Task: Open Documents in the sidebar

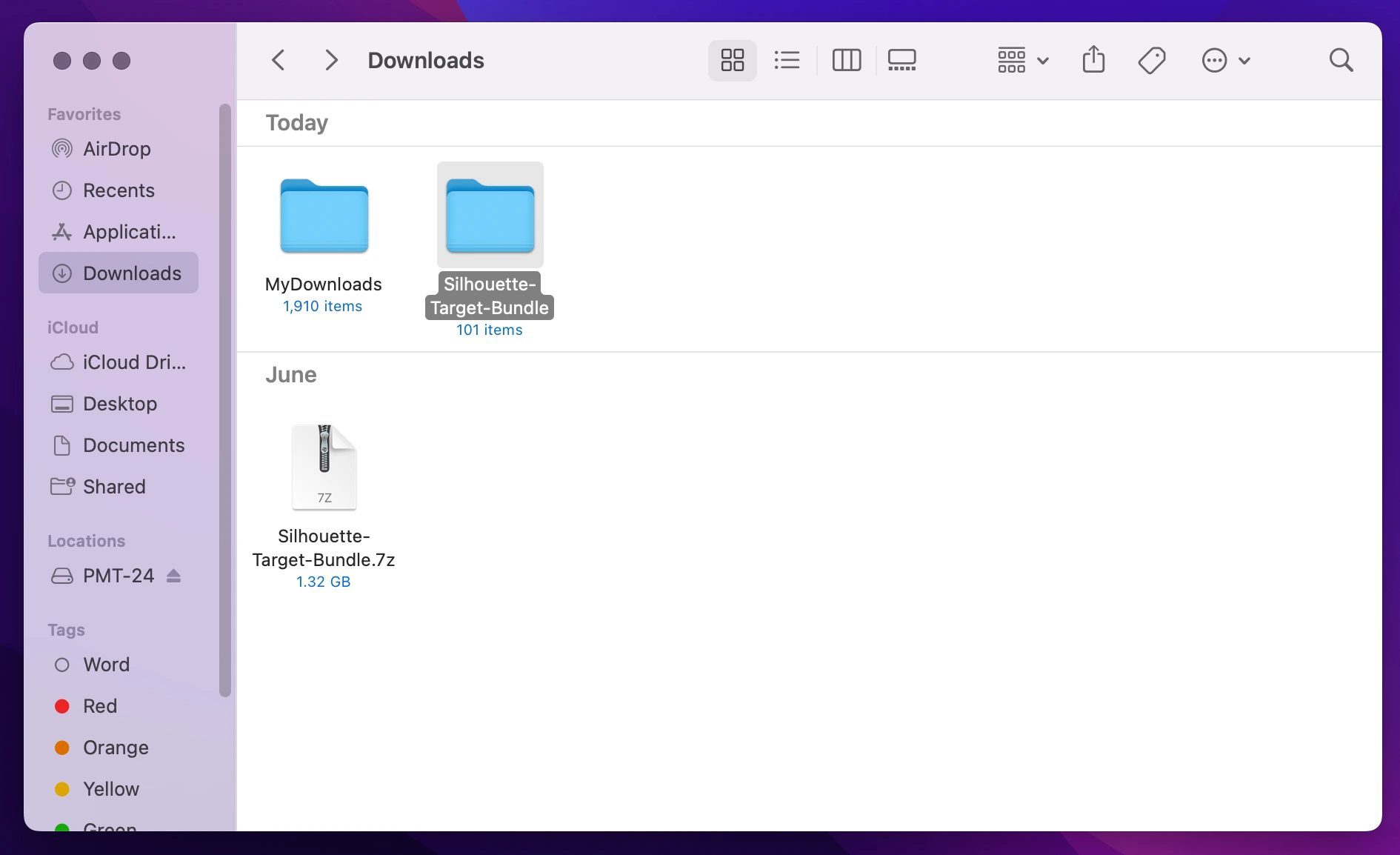Action: pos(119,445)
